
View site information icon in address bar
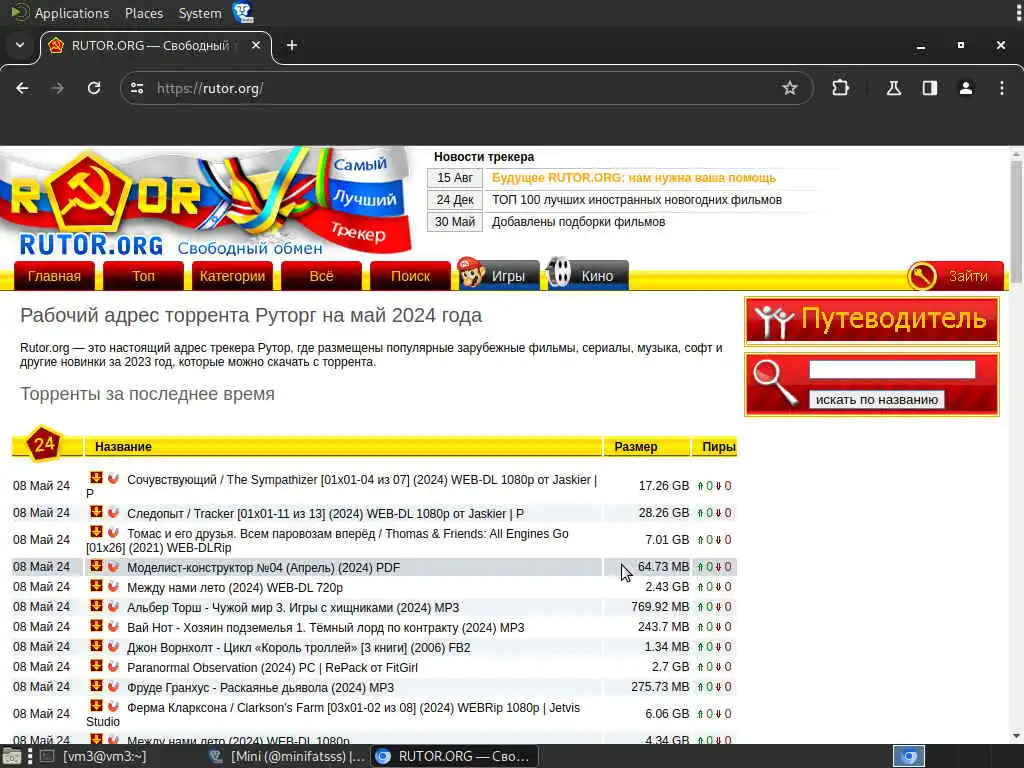click(x=136, y=88)
